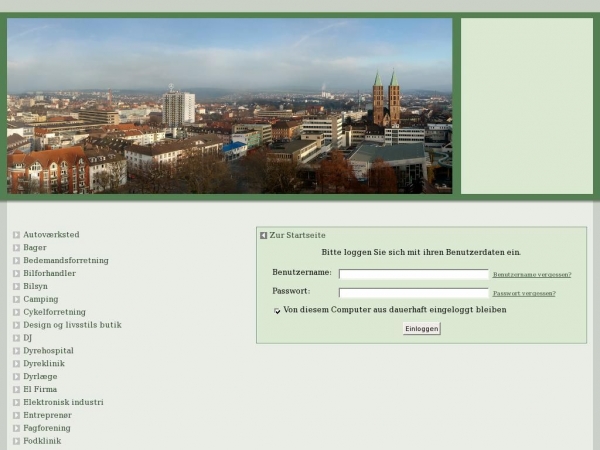The image size is (600, 450).
Task: Visit the Elektronisk industri category
Action: pos(63,402)
